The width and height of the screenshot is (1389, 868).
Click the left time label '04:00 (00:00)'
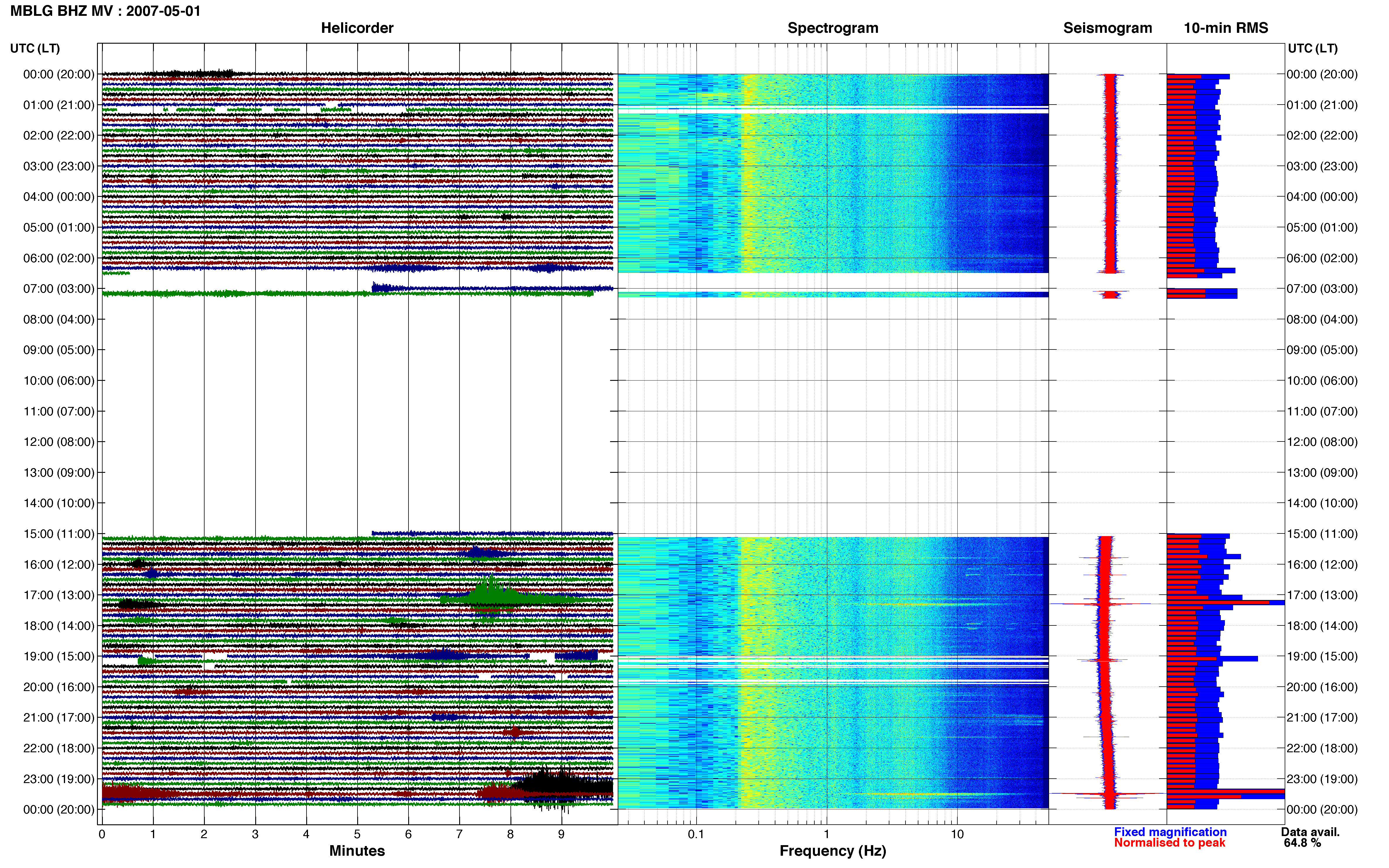coord(59,197)
